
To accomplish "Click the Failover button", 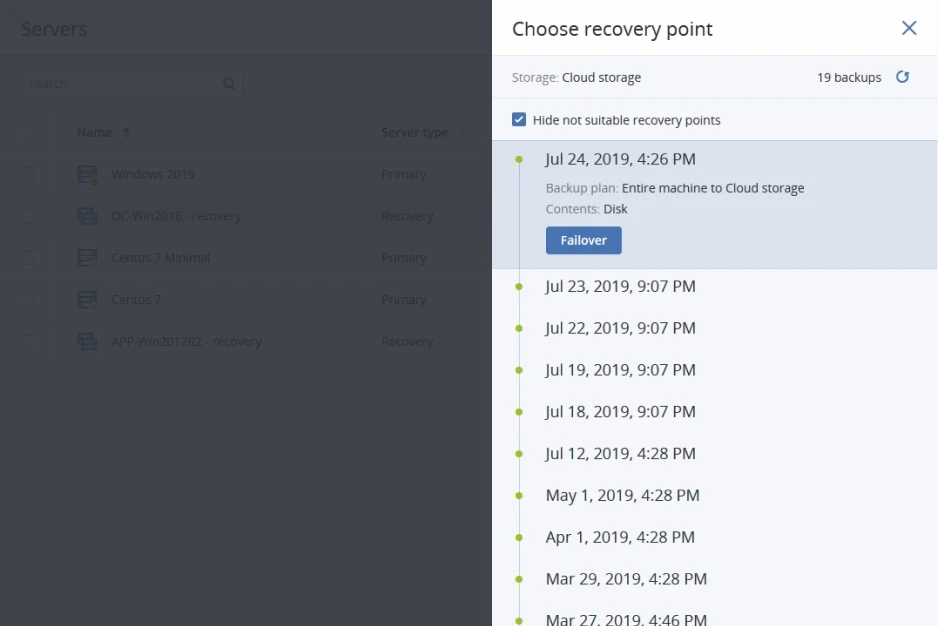I will click(x=583, y=240).
